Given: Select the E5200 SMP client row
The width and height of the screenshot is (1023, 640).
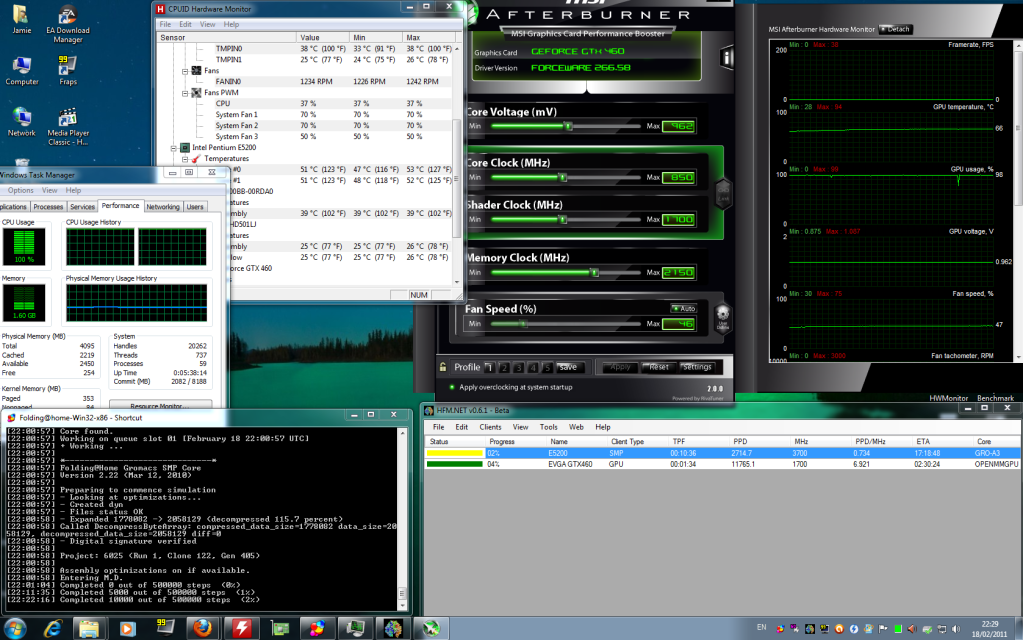Looking at the screenshot, I should click(x=722, y=453).
